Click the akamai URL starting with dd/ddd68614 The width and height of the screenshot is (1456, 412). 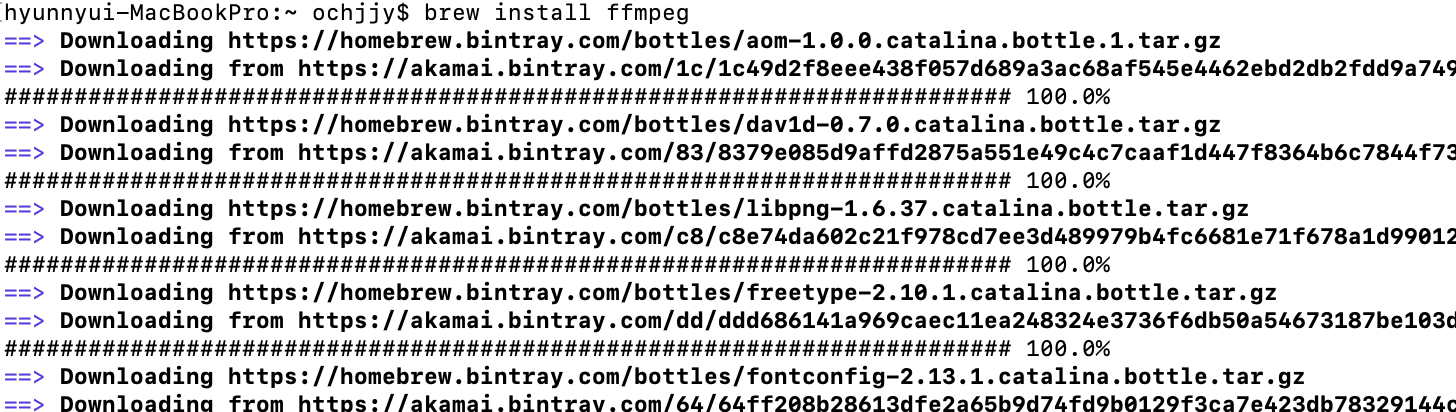pos(877,321)
